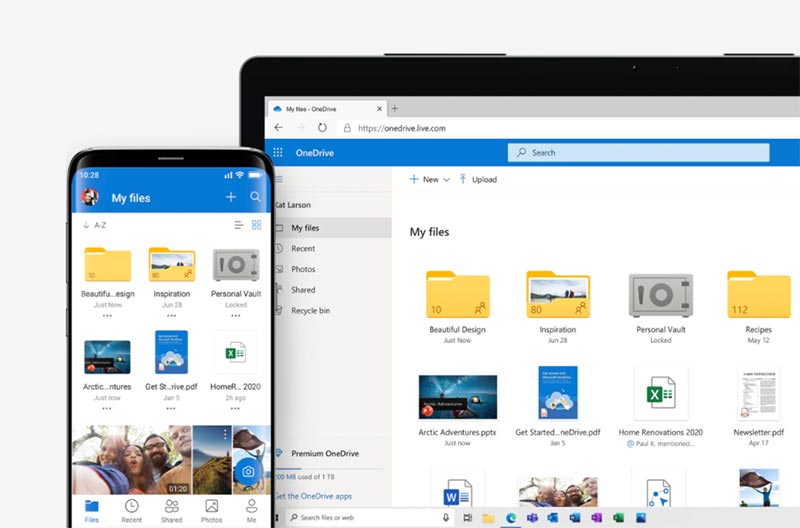800x528 pixels.
Task: Select My files in the web sidebar
Action: (334, 228)
